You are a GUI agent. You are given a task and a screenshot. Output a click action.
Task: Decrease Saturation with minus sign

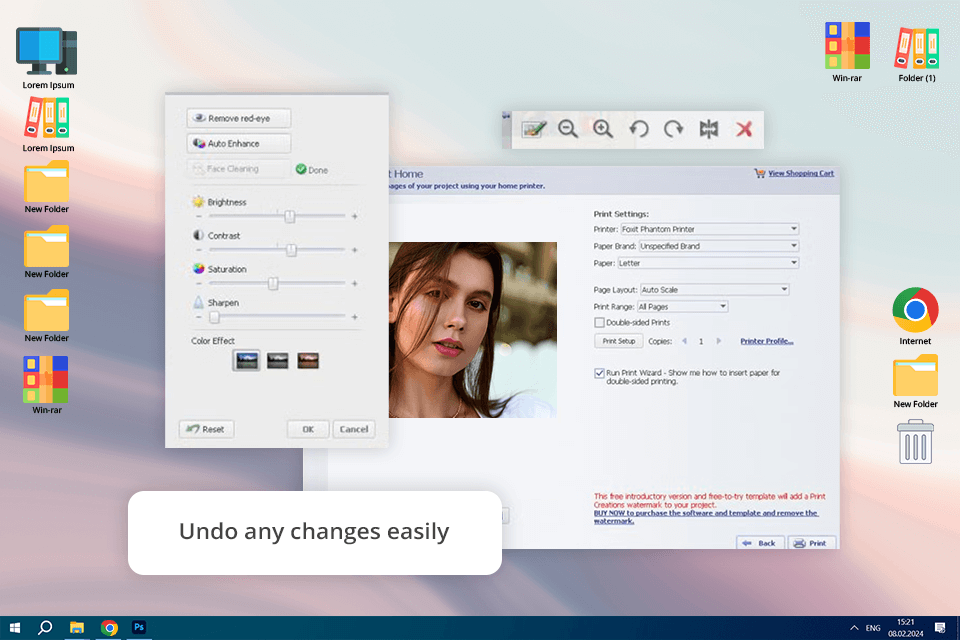pyautogui.click(x=198, y=284)
